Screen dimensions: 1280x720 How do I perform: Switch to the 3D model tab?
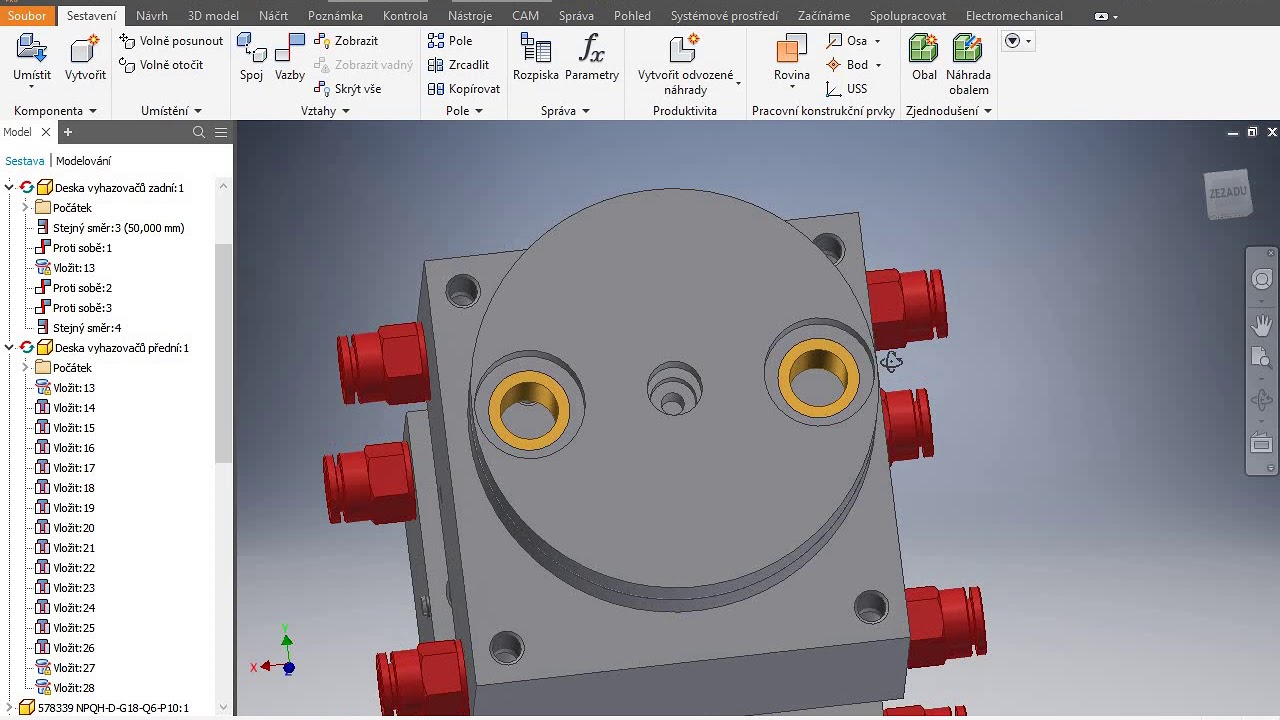coord(213,16)
